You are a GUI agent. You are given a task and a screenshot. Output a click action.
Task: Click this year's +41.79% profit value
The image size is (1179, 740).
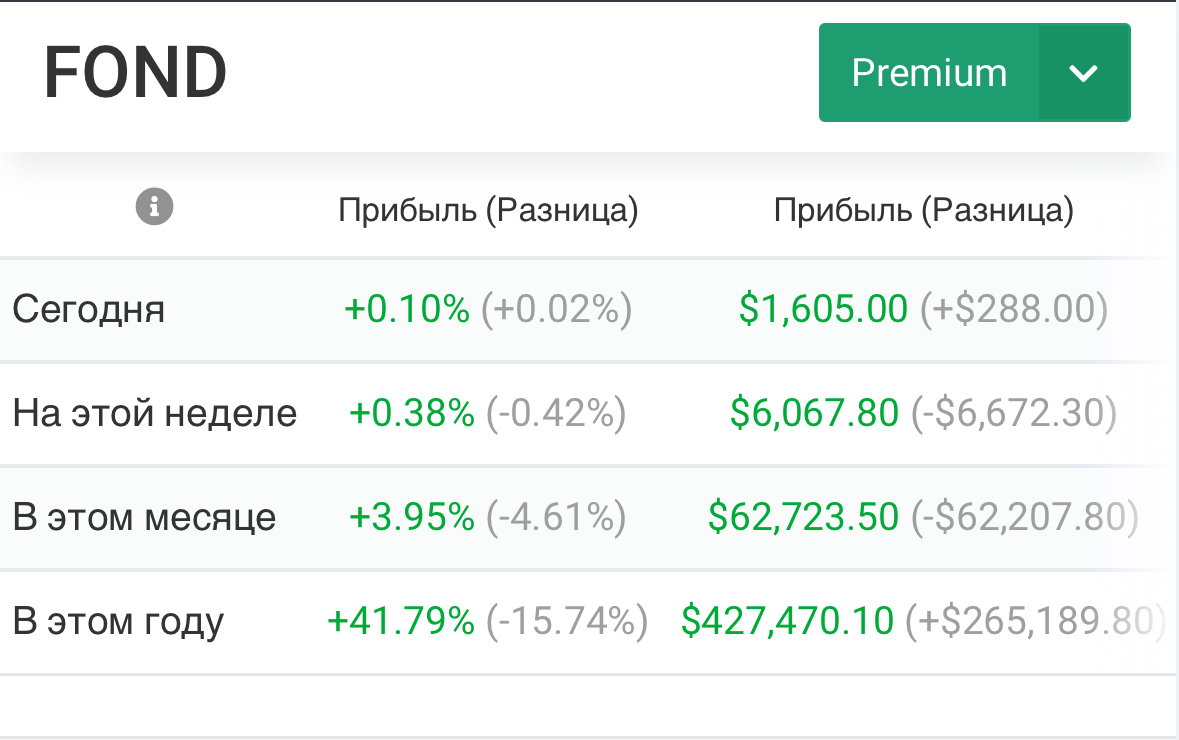401,621
